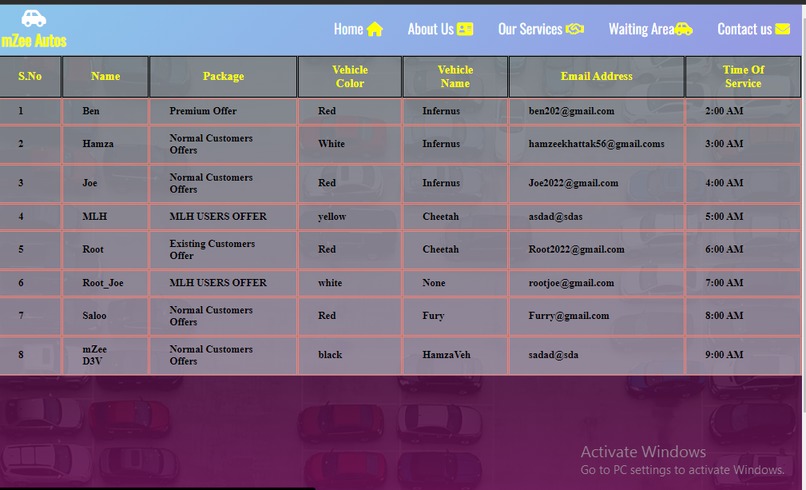This screenshot has height=490, width=806.
Task: Click the email Furry@gmail.com
Action: pos(569,316)
